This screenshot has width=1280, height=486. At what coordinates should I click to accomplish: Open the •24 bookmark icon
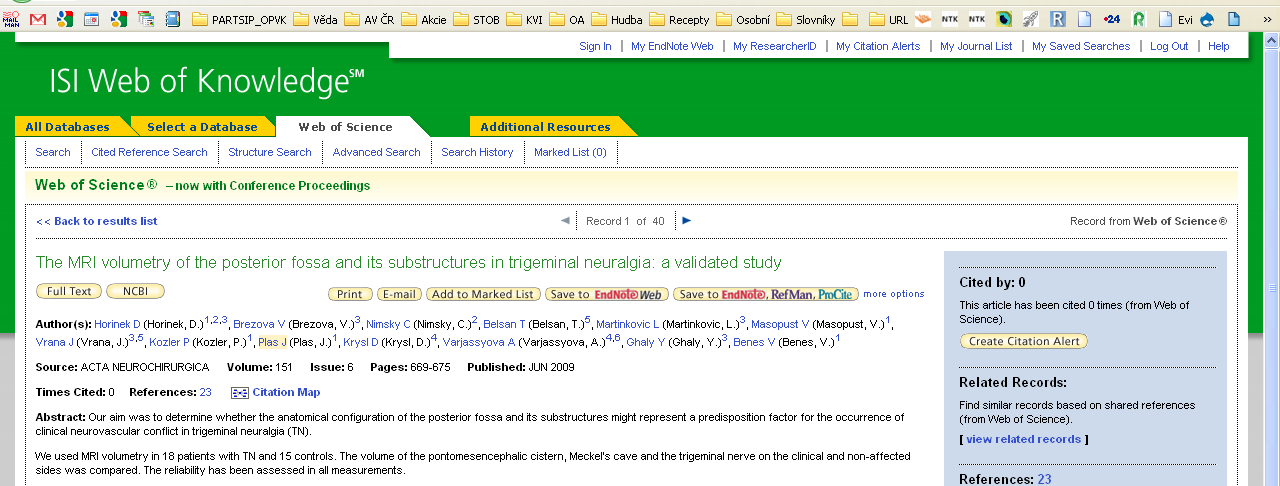click(x=1112, y=18)
